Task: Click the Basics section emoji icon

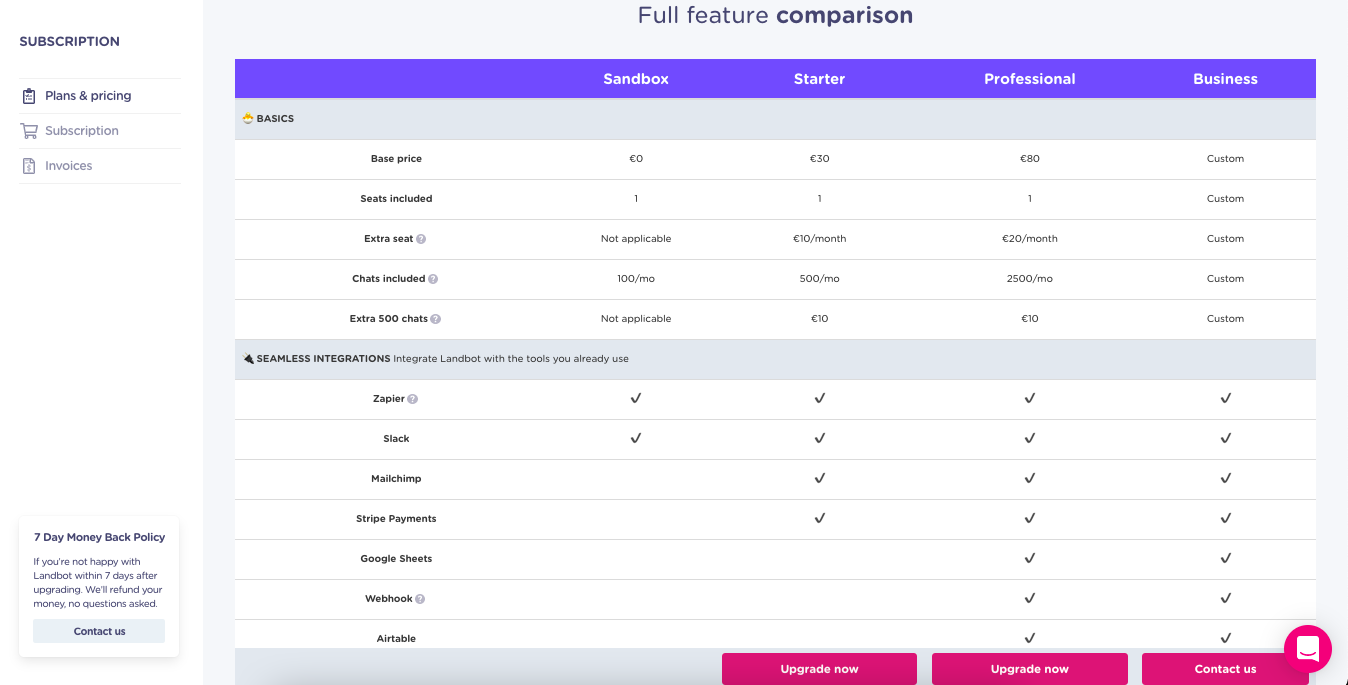Action: (x=248, y=118)
